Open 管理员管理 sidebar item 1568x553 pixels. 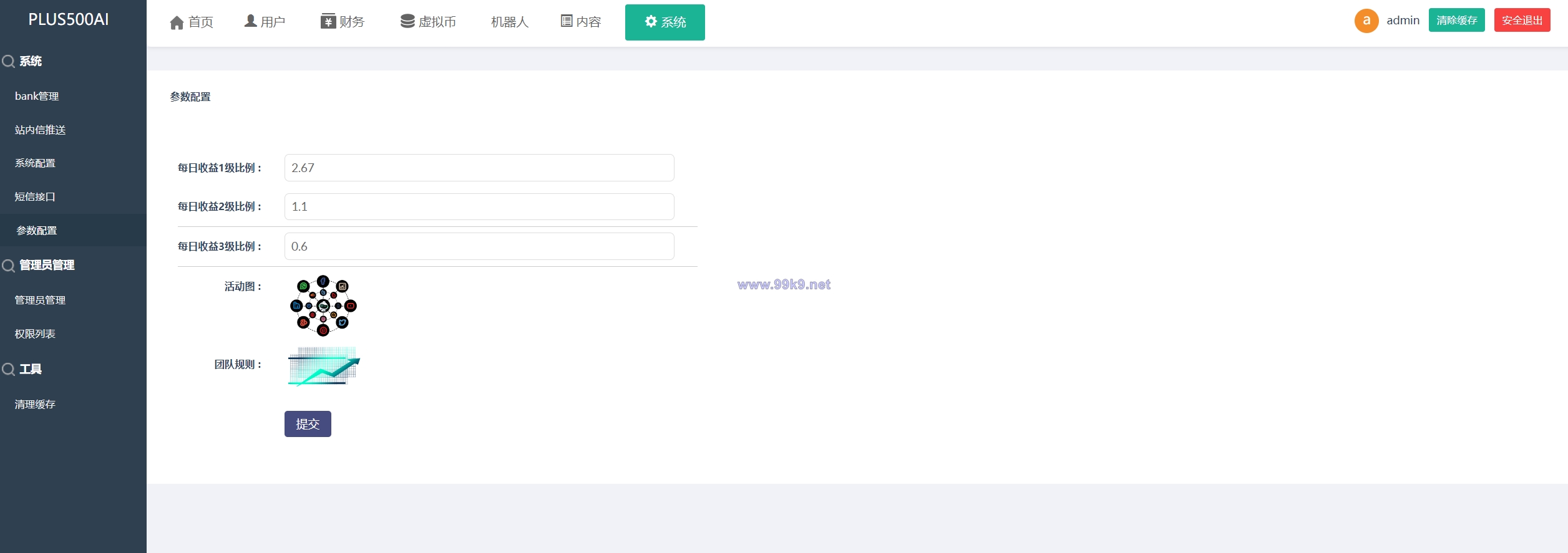(41, 301)
